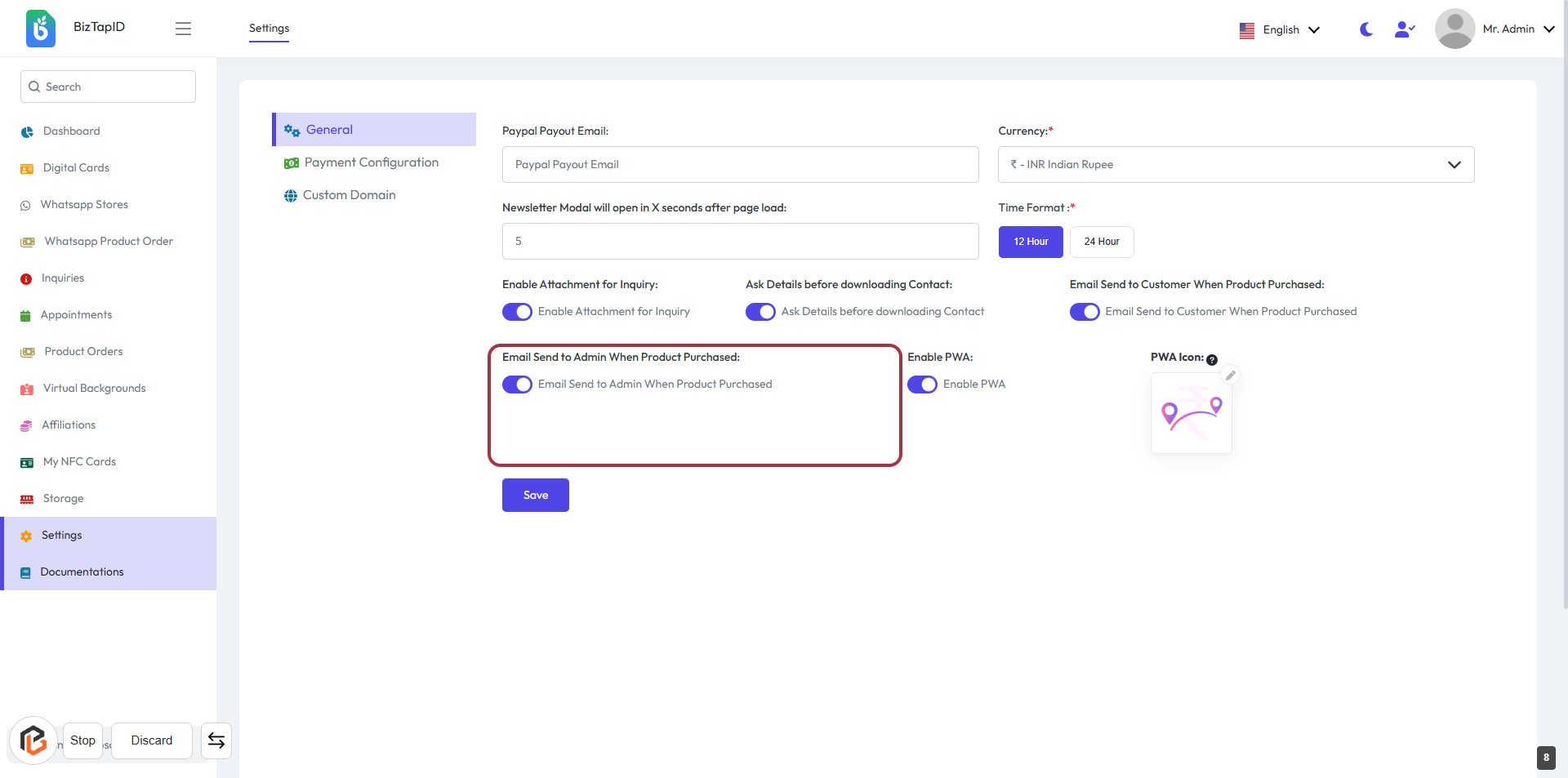Image resolution: width=1568 pixels, height=778 pixels.
Task: Click the user profile check icon
Action: pyautogui.click(x=1404, y=29)
